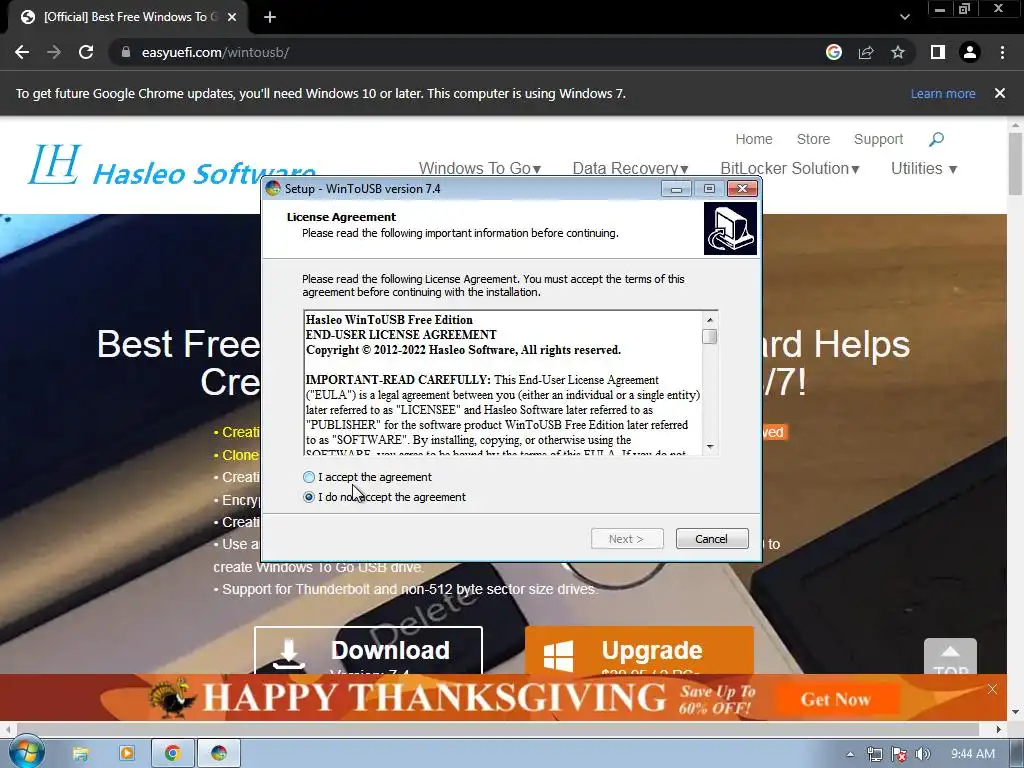The width and height of the screenshot is (1024, 768).
Task: Open Store link in site header
Action: point(813,139)
